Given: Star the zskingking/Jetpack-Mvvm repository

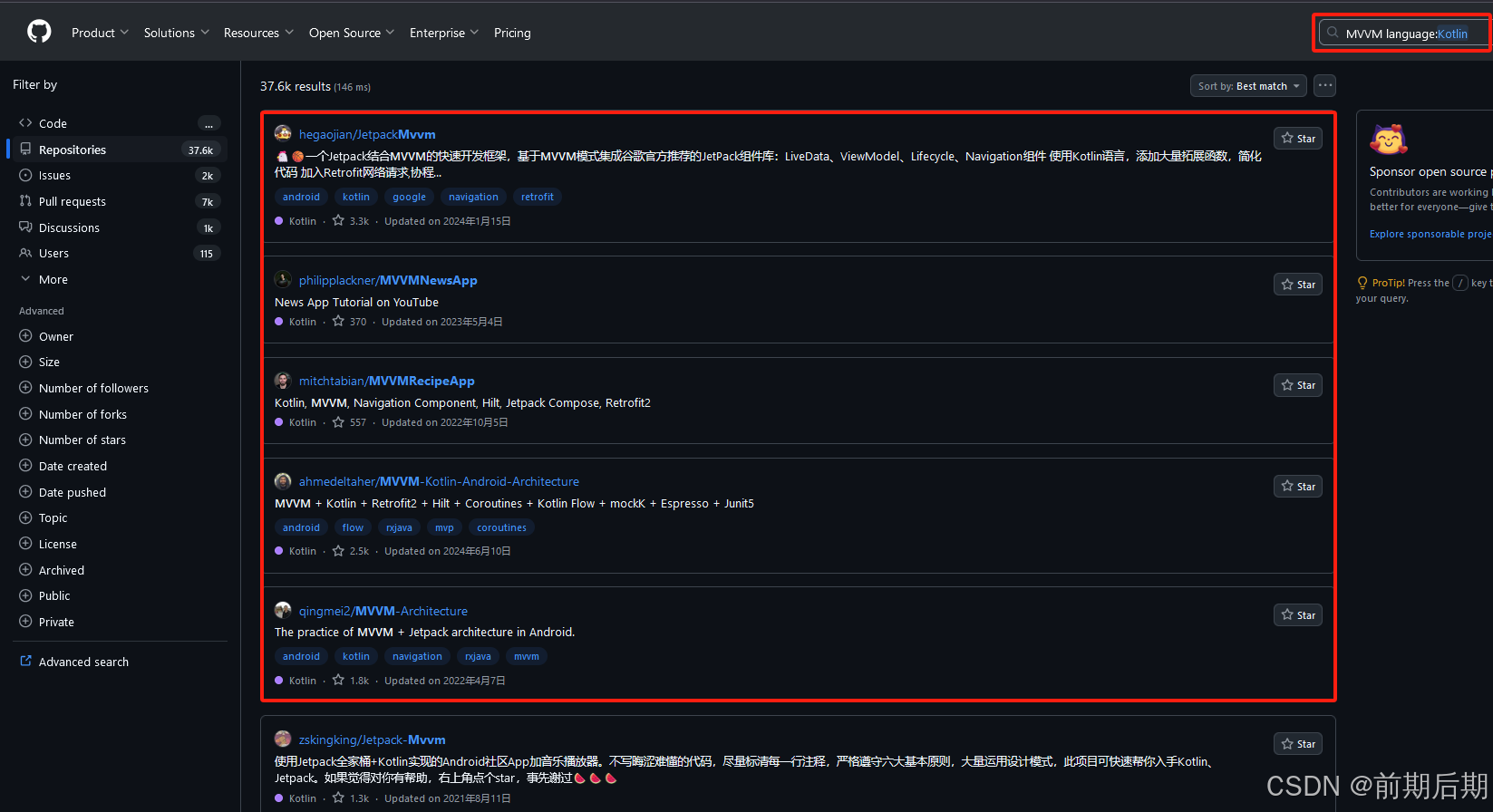Looking at the screenshot, I should coord(1298,744).
